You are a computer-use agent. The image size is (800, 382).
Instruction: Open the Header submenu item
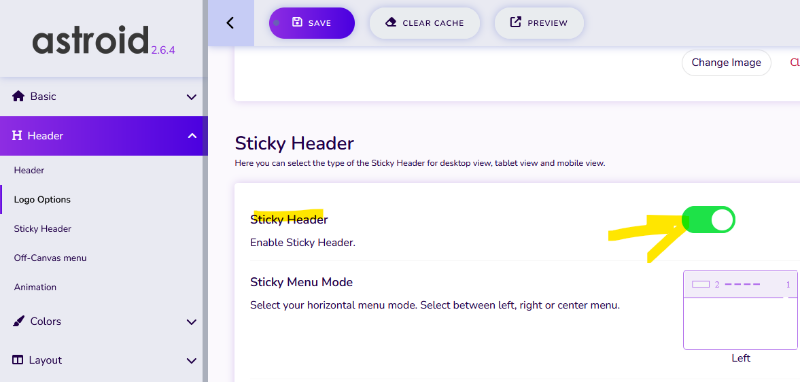[29, 170]
